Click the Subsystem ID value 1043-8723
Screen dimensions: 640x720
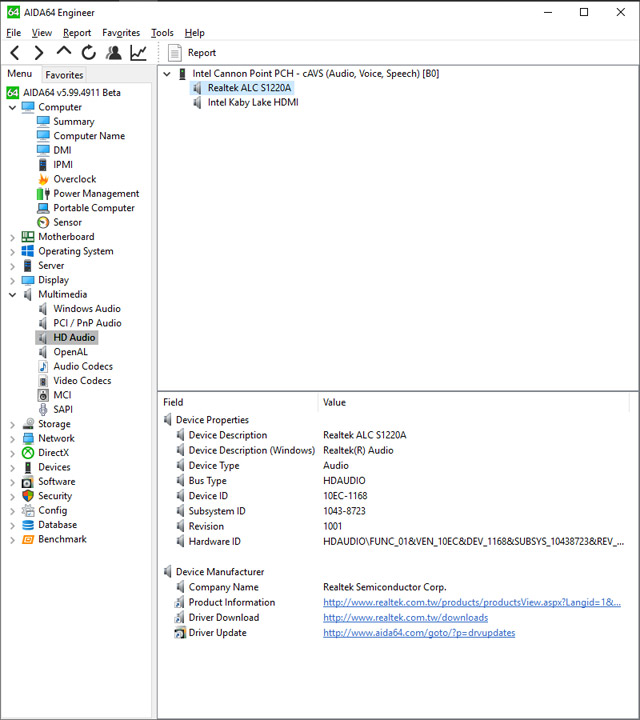tap(344, 511)
